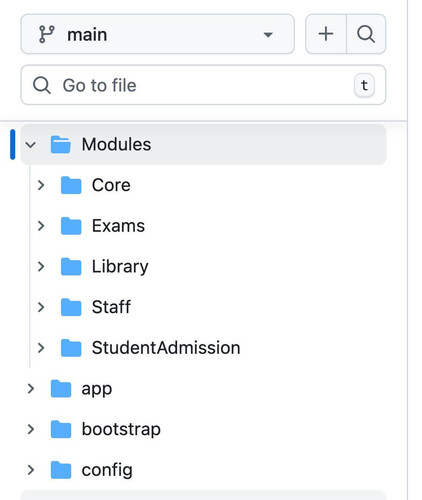Click the open Modules folder icon
Image resolution: width=422 pixels, height=500 pixels.
pos(61,144)
